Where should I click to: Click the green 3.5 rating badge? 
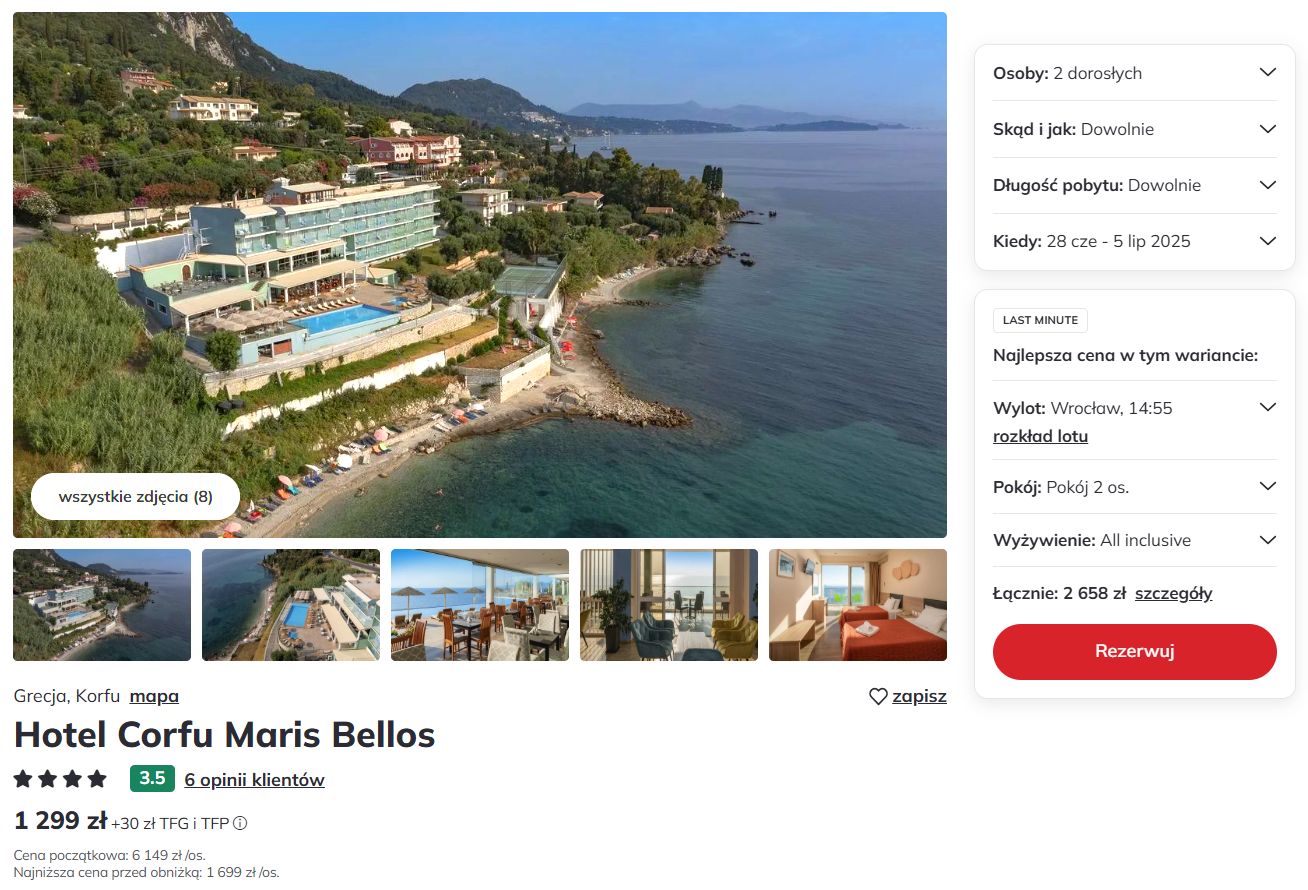click(x=152, y=779)
